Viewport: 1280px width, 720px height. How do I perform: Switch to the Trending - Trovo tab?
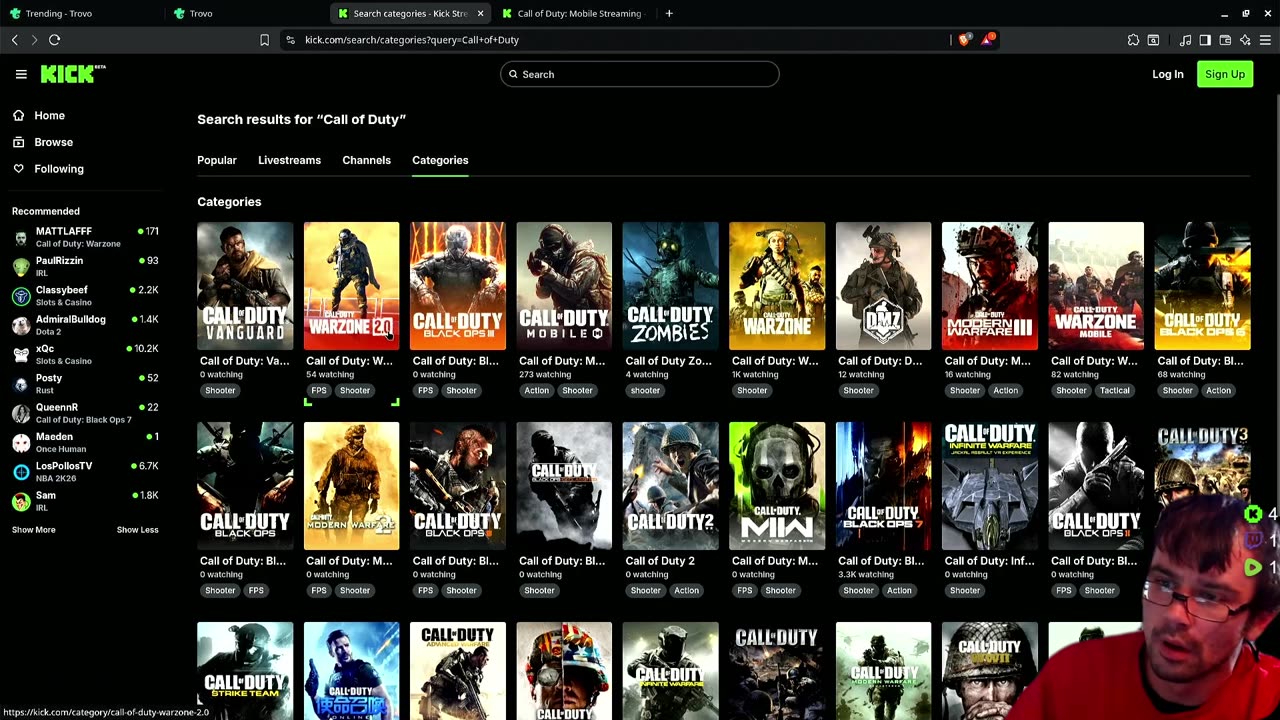pyautogui.click(x=83, y=13)
